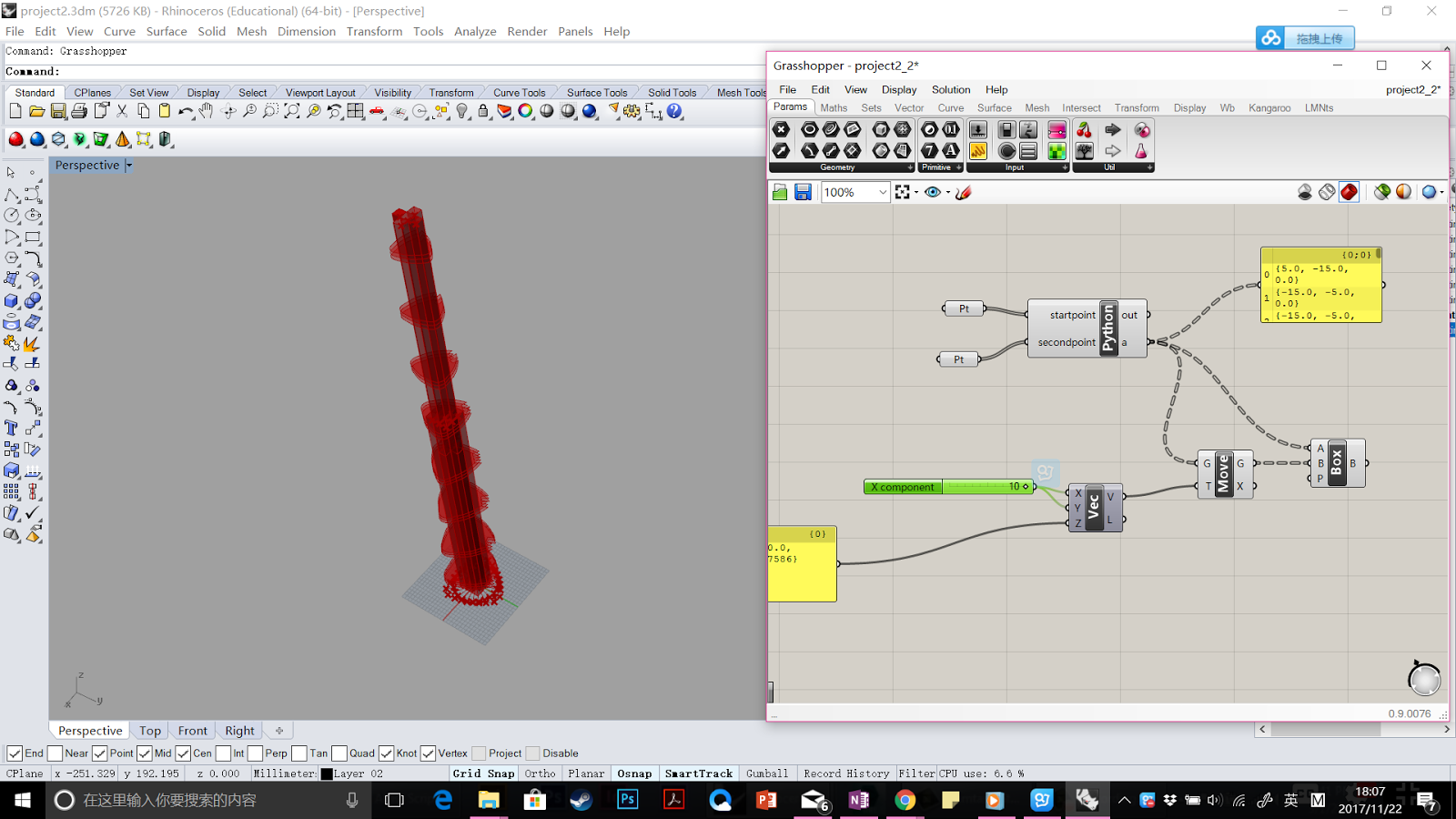1456x819 pixels.
Task: Open Grasshopper file with green folder icon
Action: click(780, 192)
